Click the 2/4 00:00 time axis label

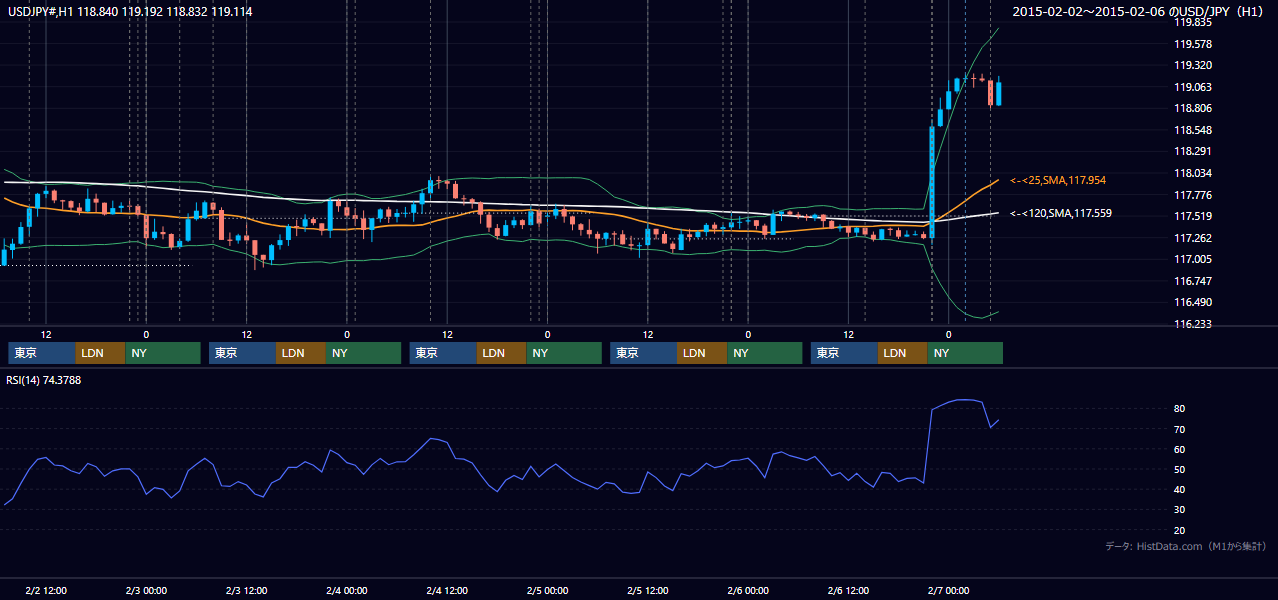point(347,591)
